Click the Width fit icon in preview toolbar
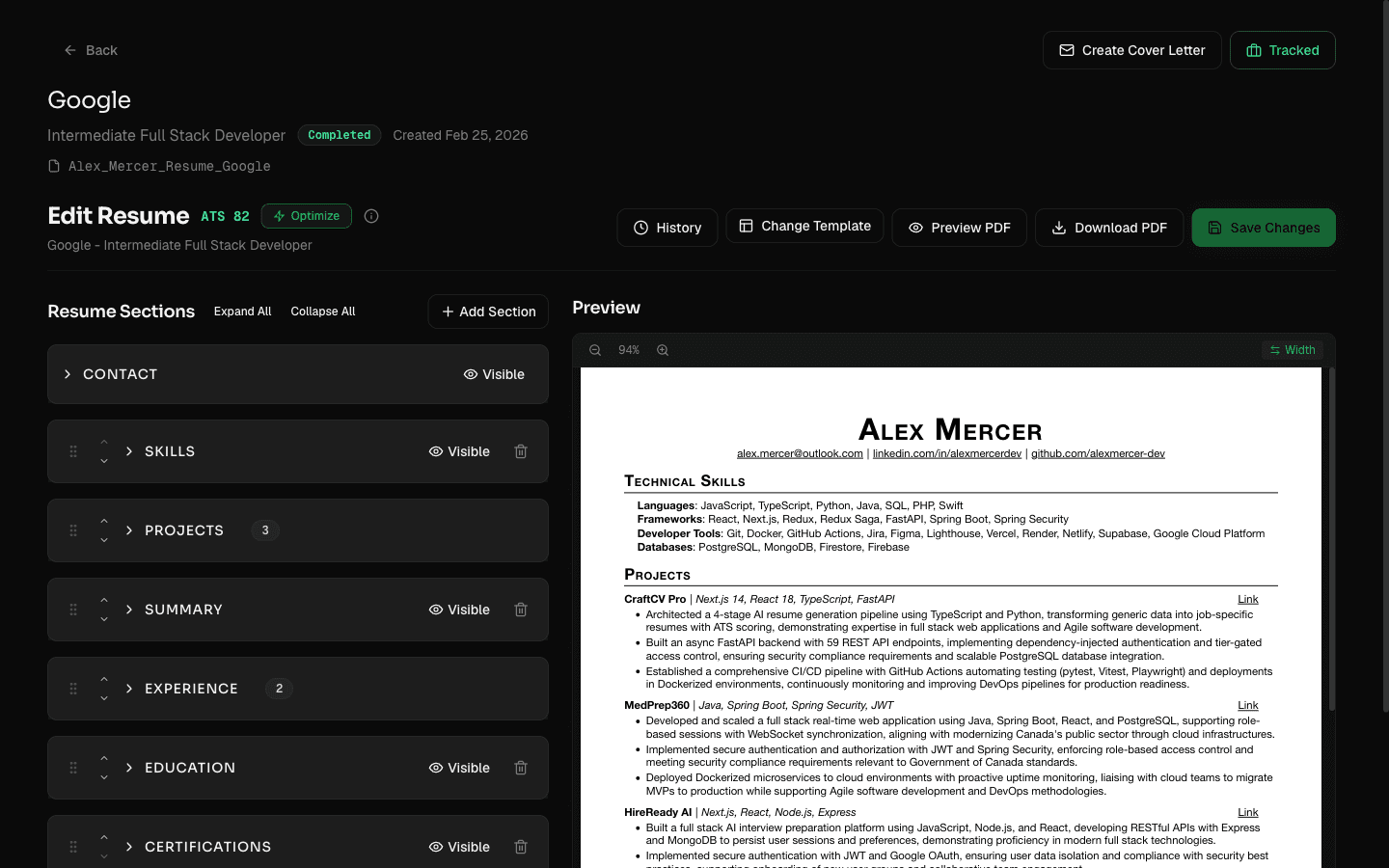 click(x=1293, y=350)
